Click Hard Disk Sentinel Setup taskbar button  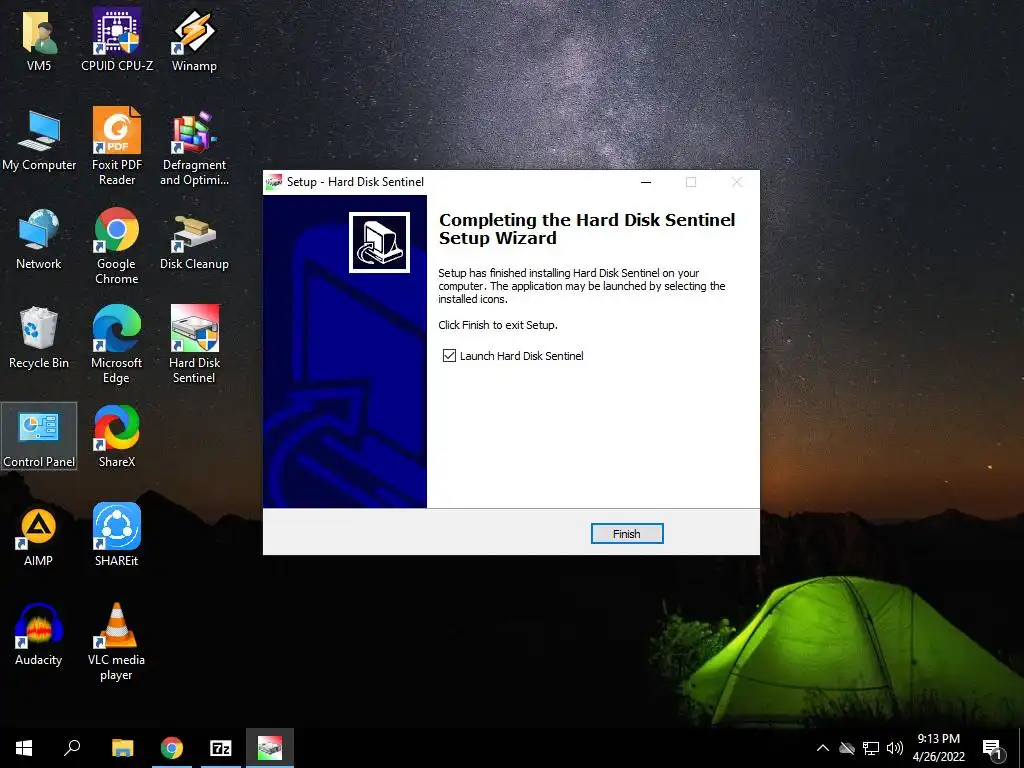click(x=270, y=748)
